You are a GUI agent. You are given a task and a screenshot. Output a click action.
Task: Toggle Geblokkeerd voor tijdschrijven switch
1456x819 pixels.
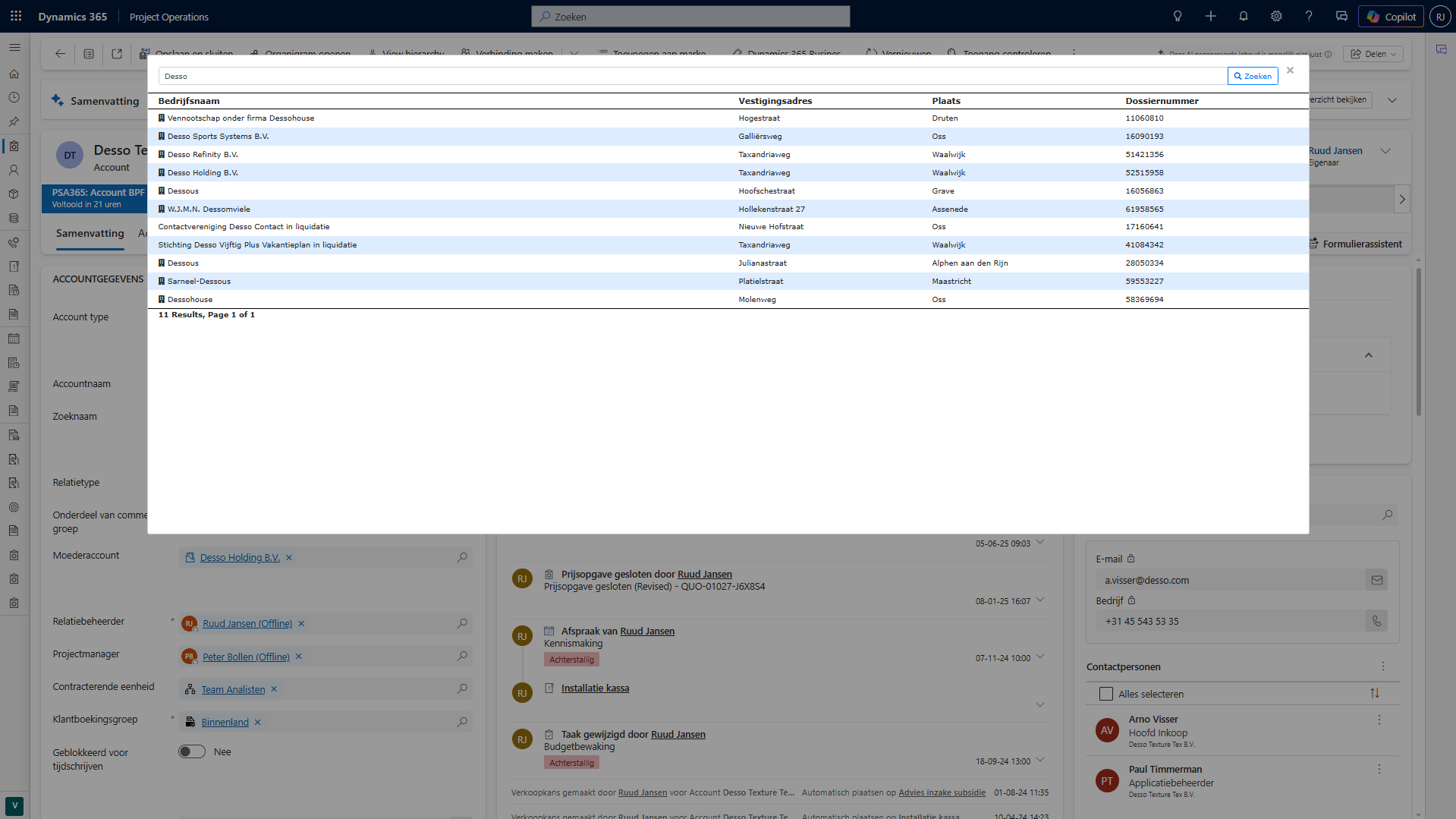(x=192, y=751)
